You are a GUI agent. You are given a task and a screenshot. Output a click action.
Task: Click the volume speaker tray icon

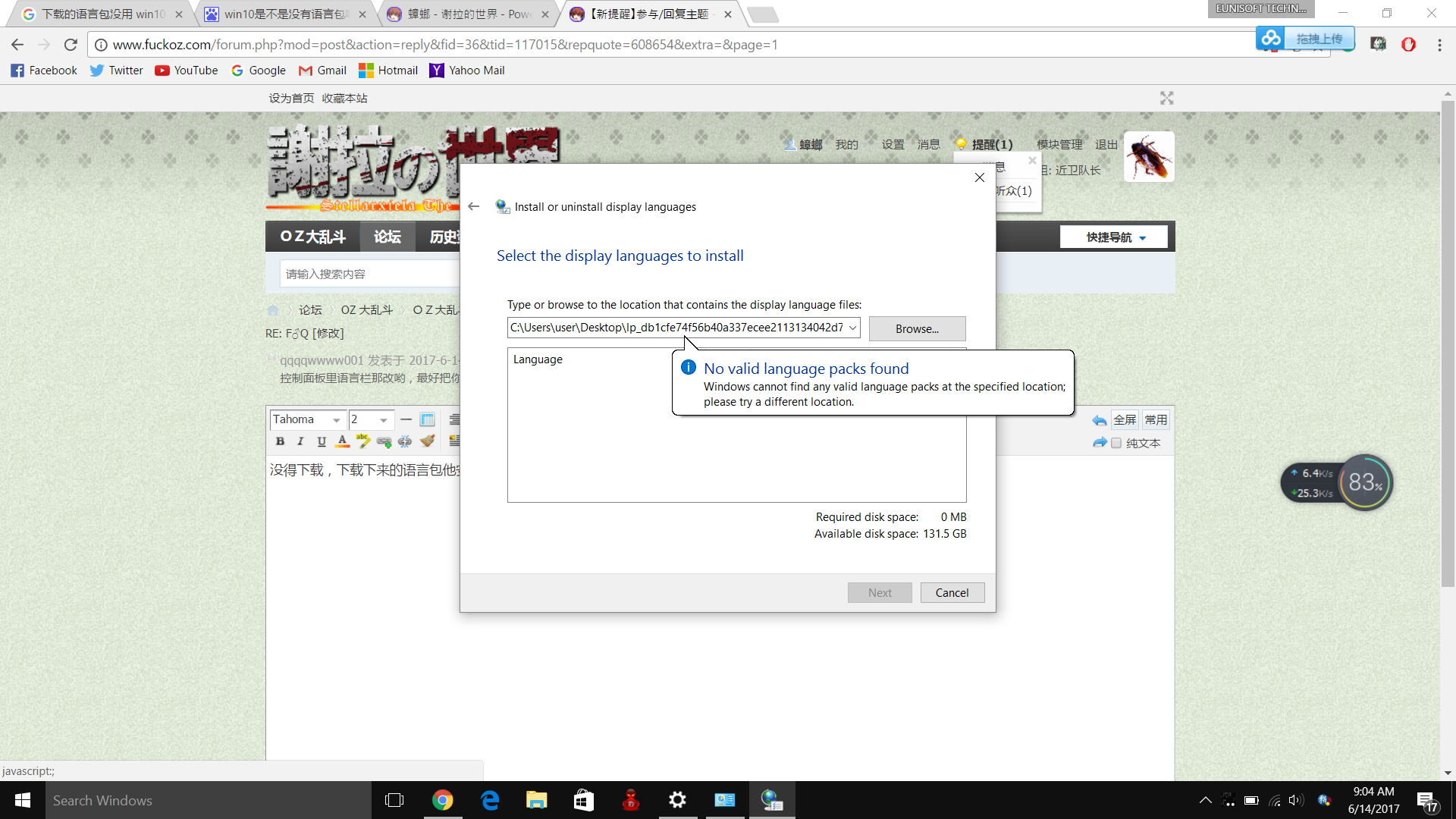pyautogui.click(x=1295, y=801)
